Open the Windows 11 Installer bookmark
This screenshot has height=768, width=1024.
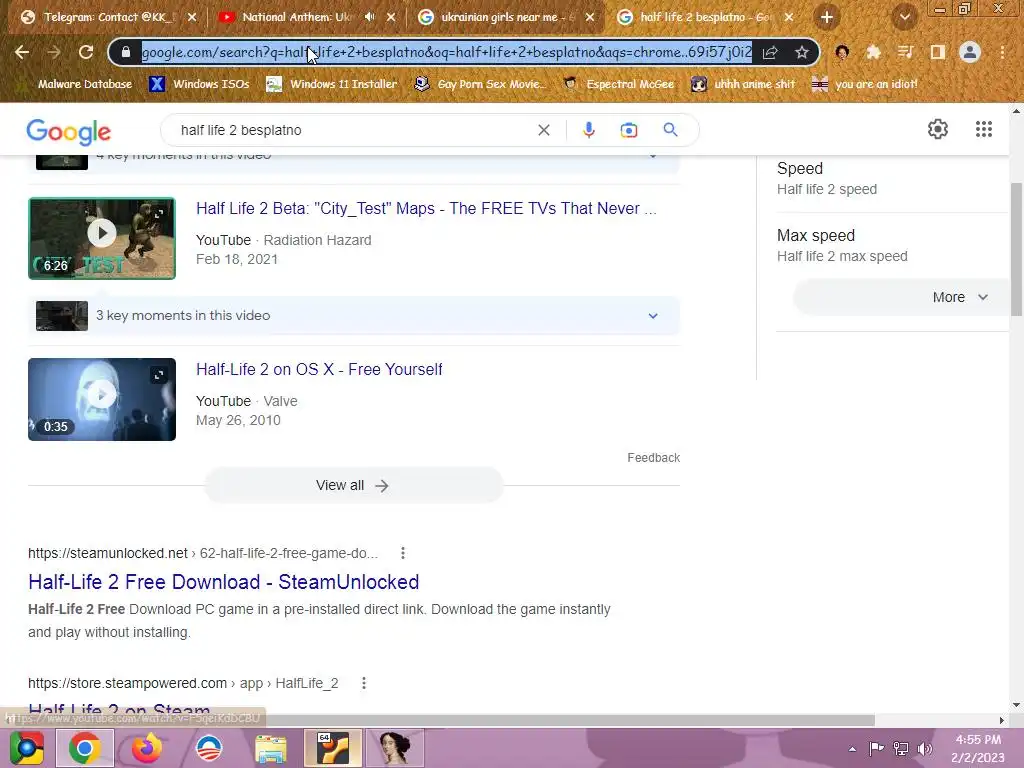332,84
